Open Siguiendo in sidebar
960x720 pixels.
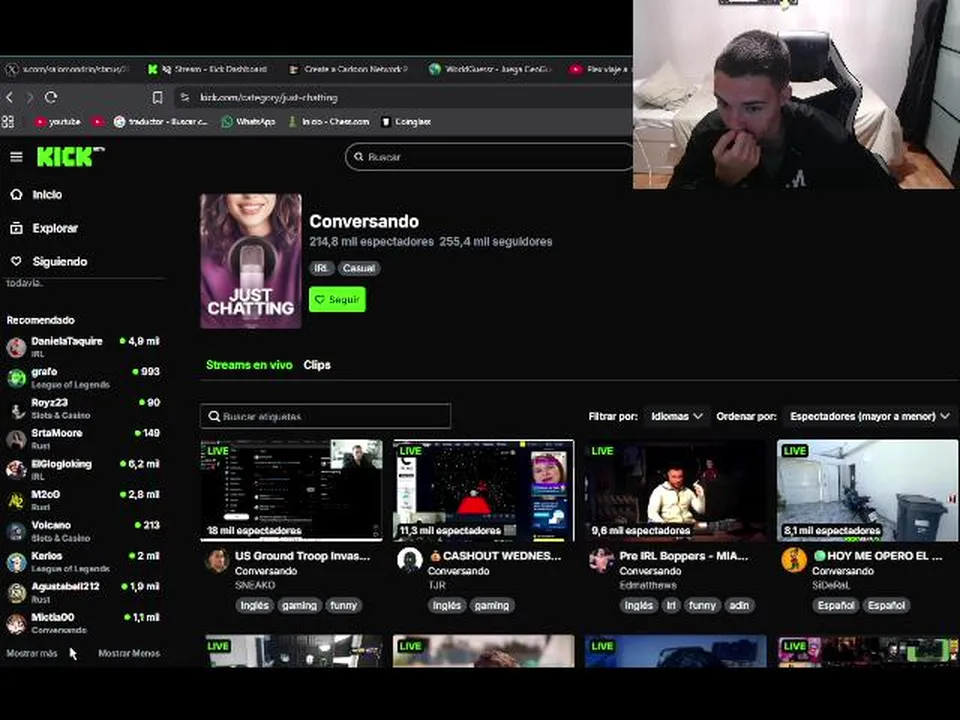[60, 261]
